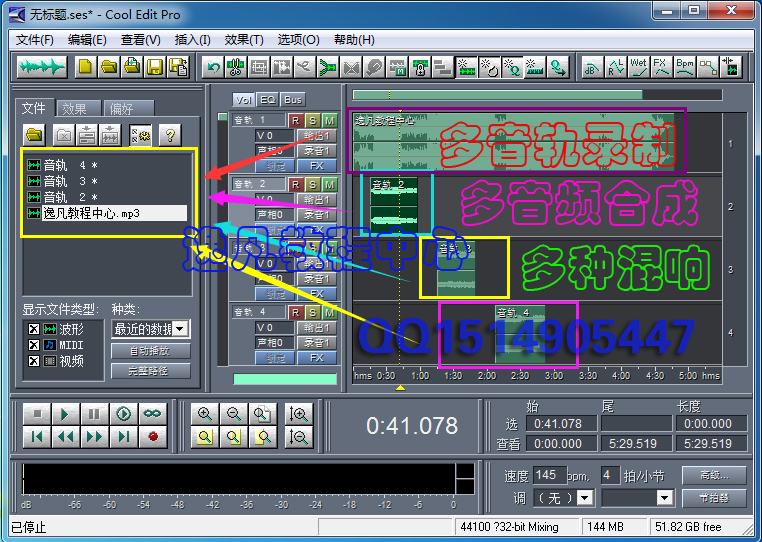The height and width of the screenshot is (542, 762).
Task: Zoom in horizontally with the plus magnifier
Action: point(205,414)
